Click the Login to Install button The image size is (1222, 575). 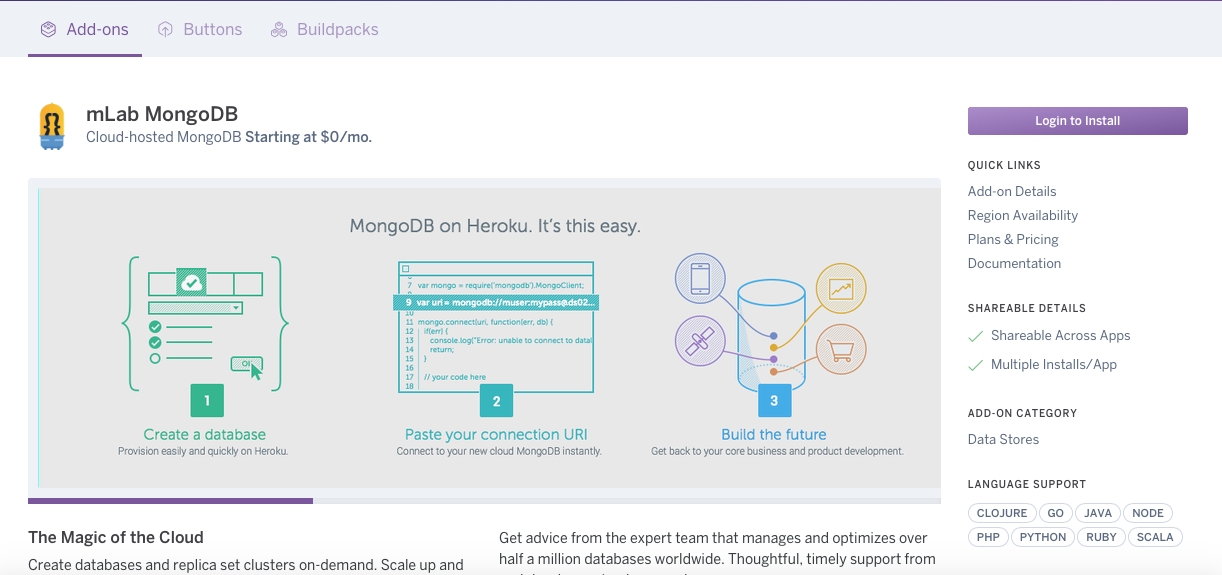[1078, 120]
